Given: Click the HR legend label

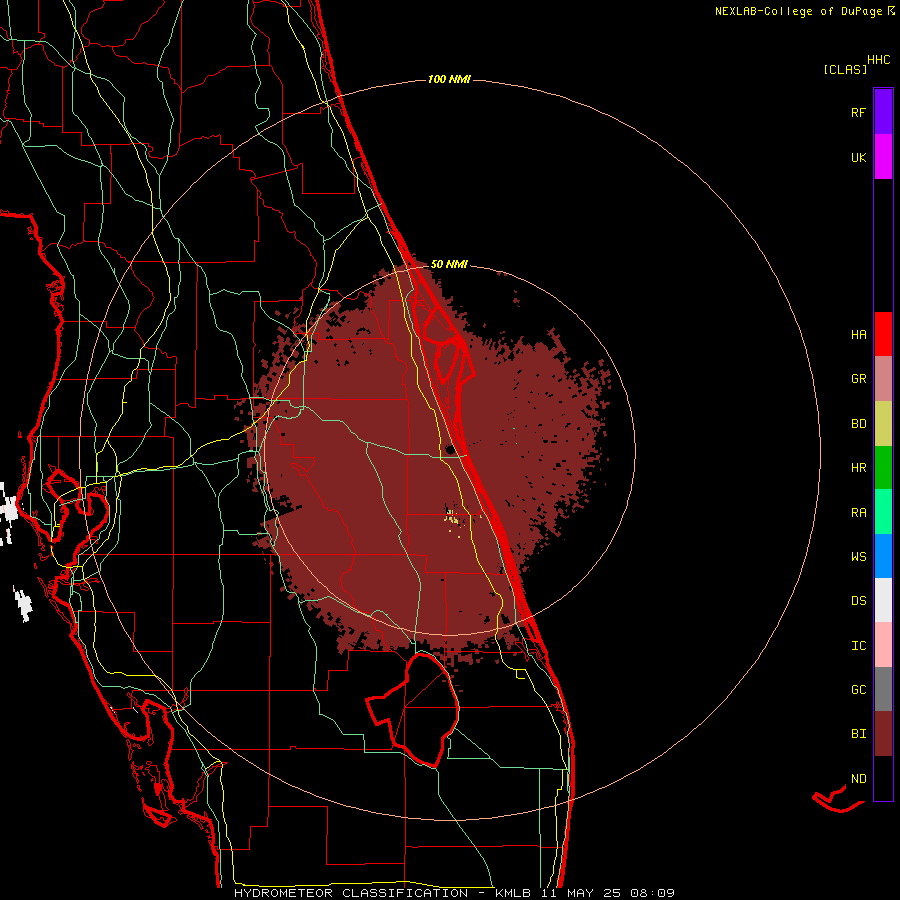Looking at the screenshot, I should tap(858, 468).
